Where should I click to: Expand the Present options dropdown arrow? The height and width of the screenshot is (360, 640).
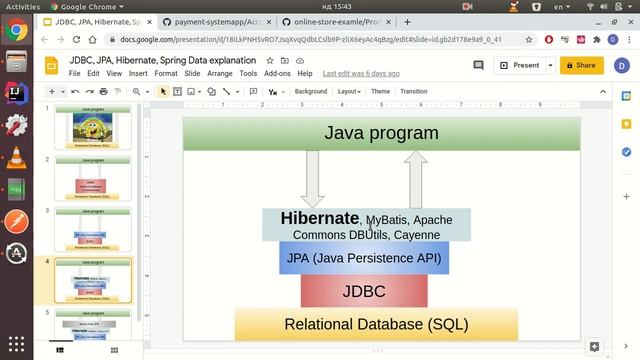pyautogui.click(x=550, y=65)
